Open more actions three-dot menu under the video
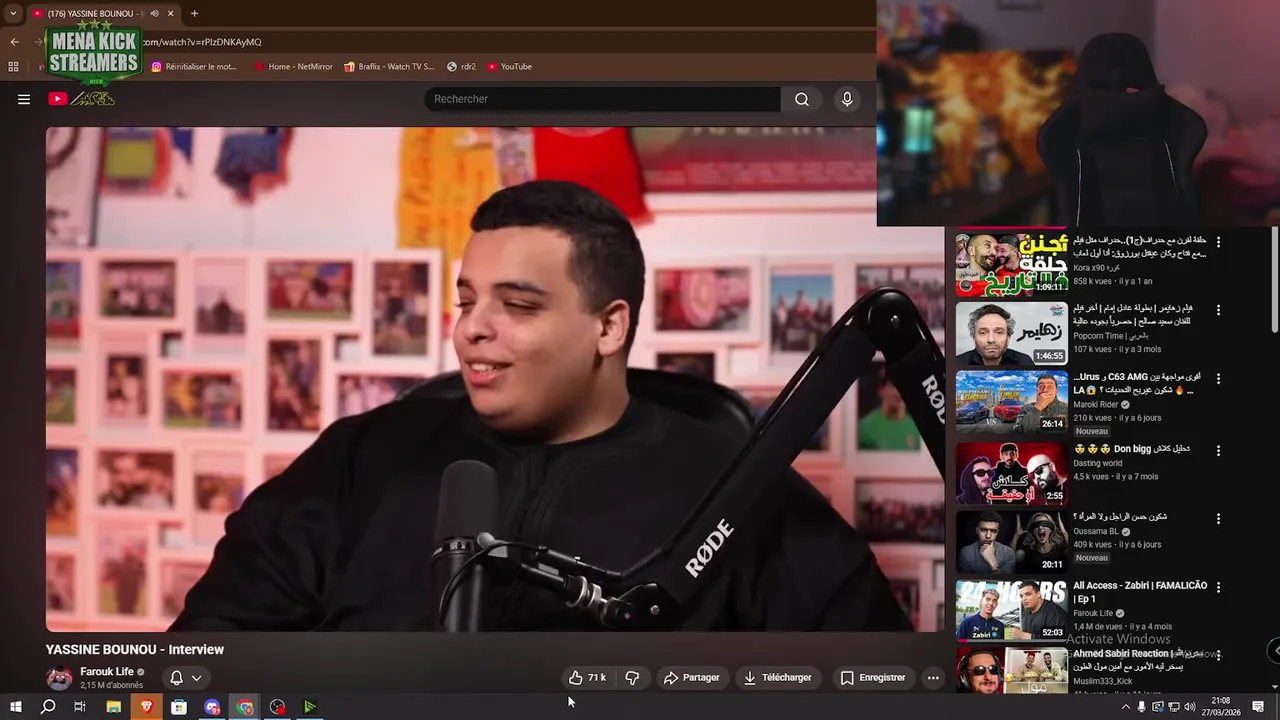The image size is (1280, 720). (933, 678)
